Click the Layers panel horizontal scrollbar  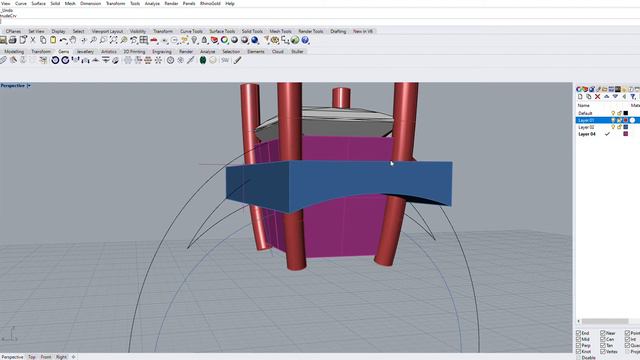(x=605, y=321)
